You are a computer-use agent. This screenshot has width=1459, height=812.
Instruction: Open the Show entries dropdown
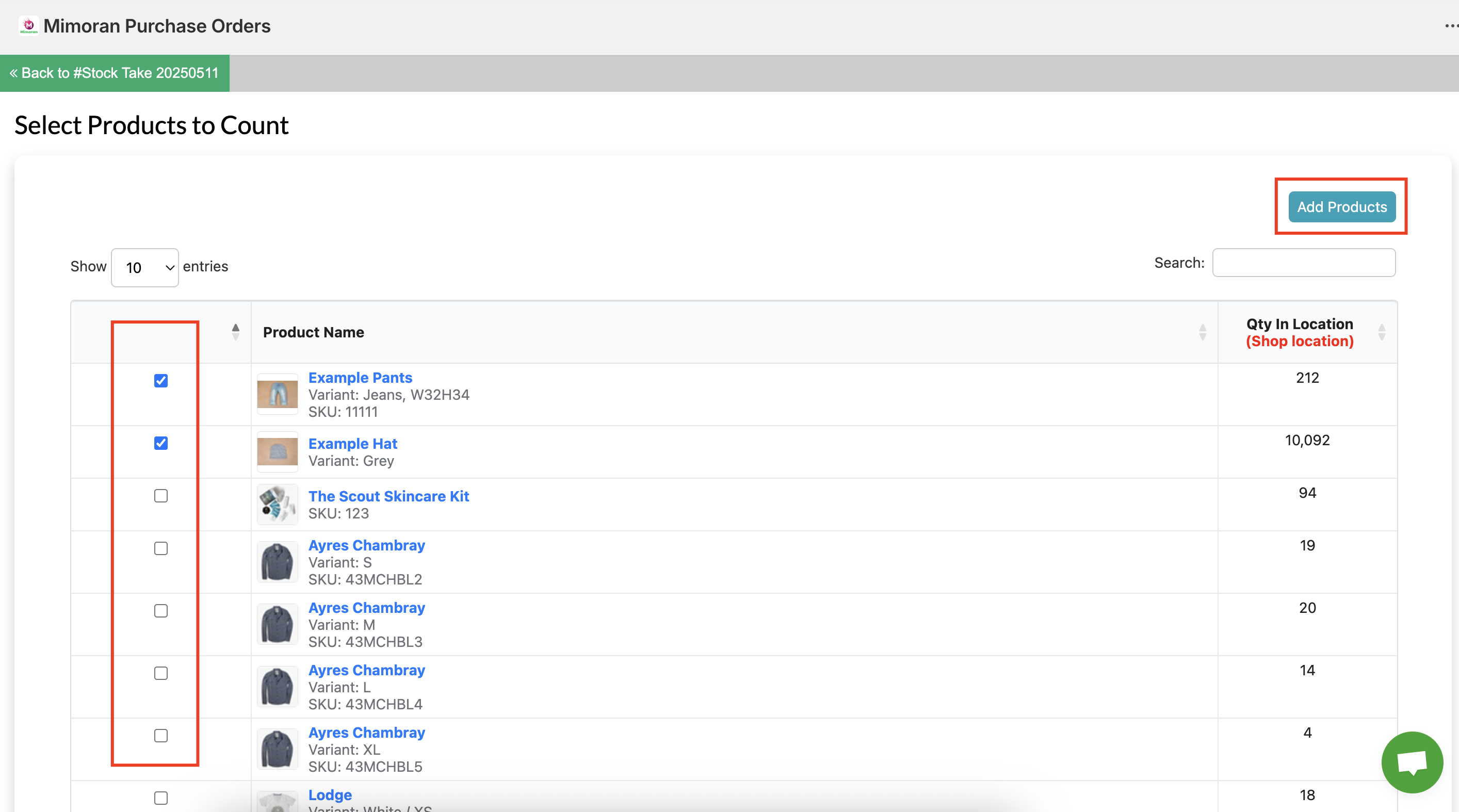pos(145,267)
